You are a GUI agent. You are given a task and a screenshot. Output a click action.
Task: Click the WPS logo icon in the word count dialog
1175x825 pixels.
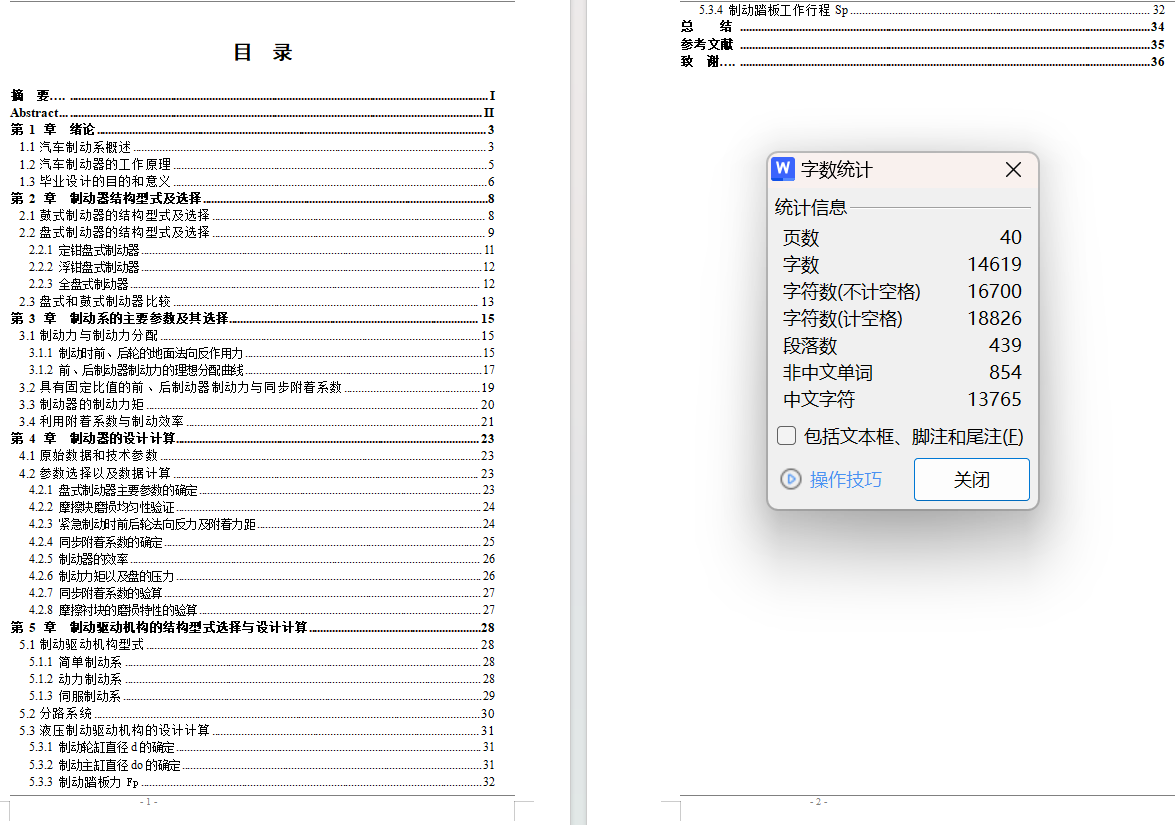click(x=783, y=169)
